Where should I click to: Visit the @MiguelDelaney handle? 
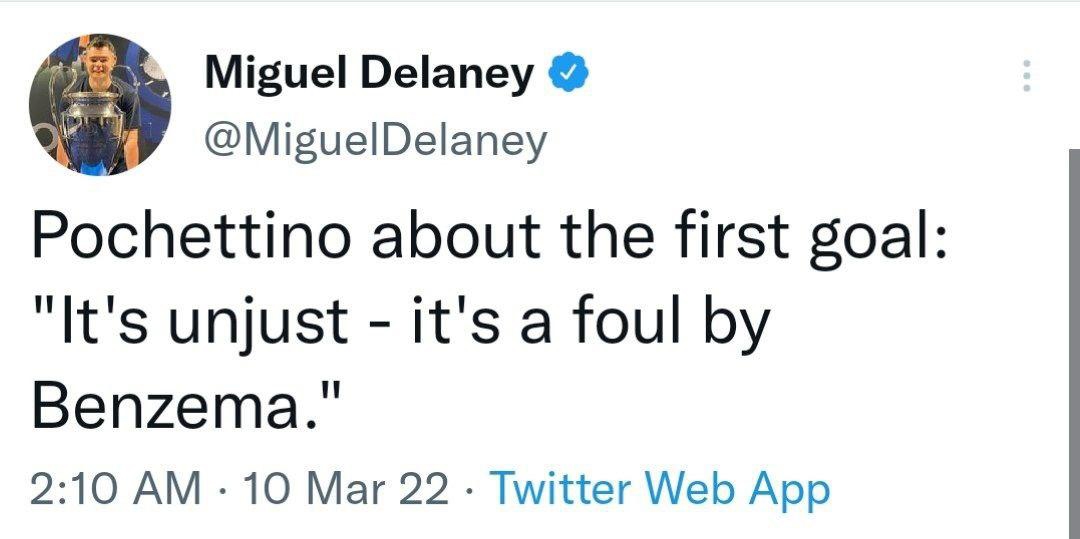[375, 140]
